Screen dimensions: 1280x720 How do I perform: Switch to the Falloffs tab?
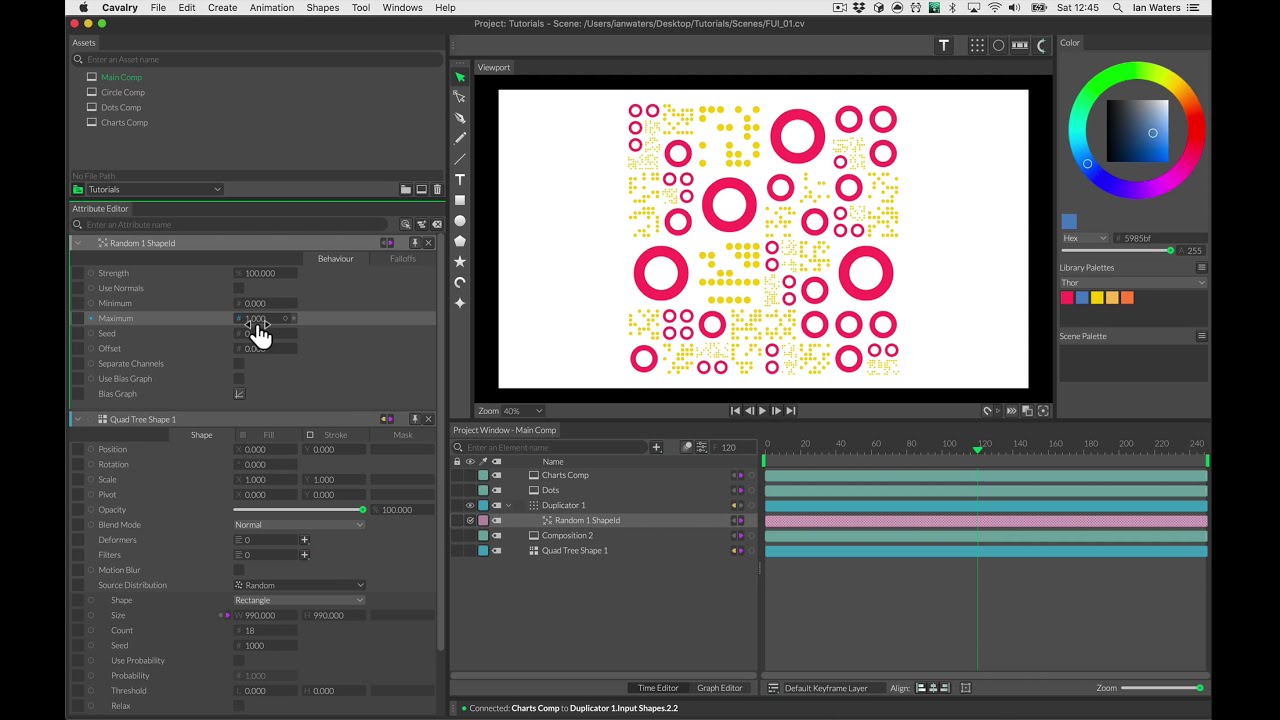[x=402, y=259]
